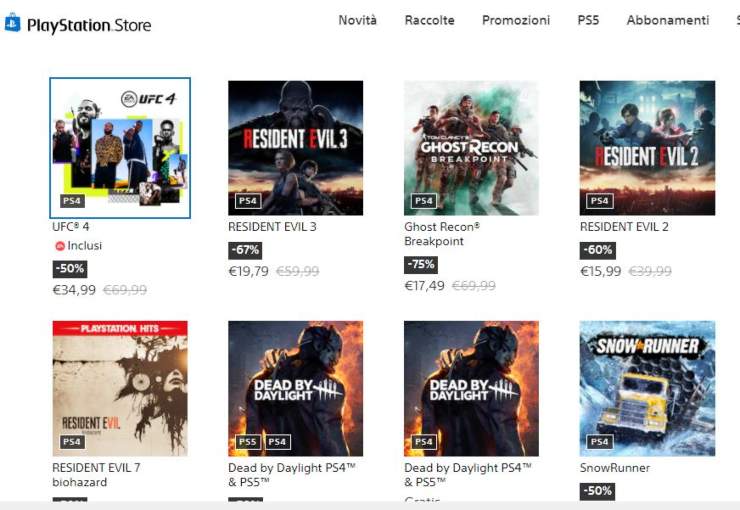Click the €19,79 price of Resident Evil 3
Image resolution: width=740 pixels, height=510 pixels.
coord(249,271)
